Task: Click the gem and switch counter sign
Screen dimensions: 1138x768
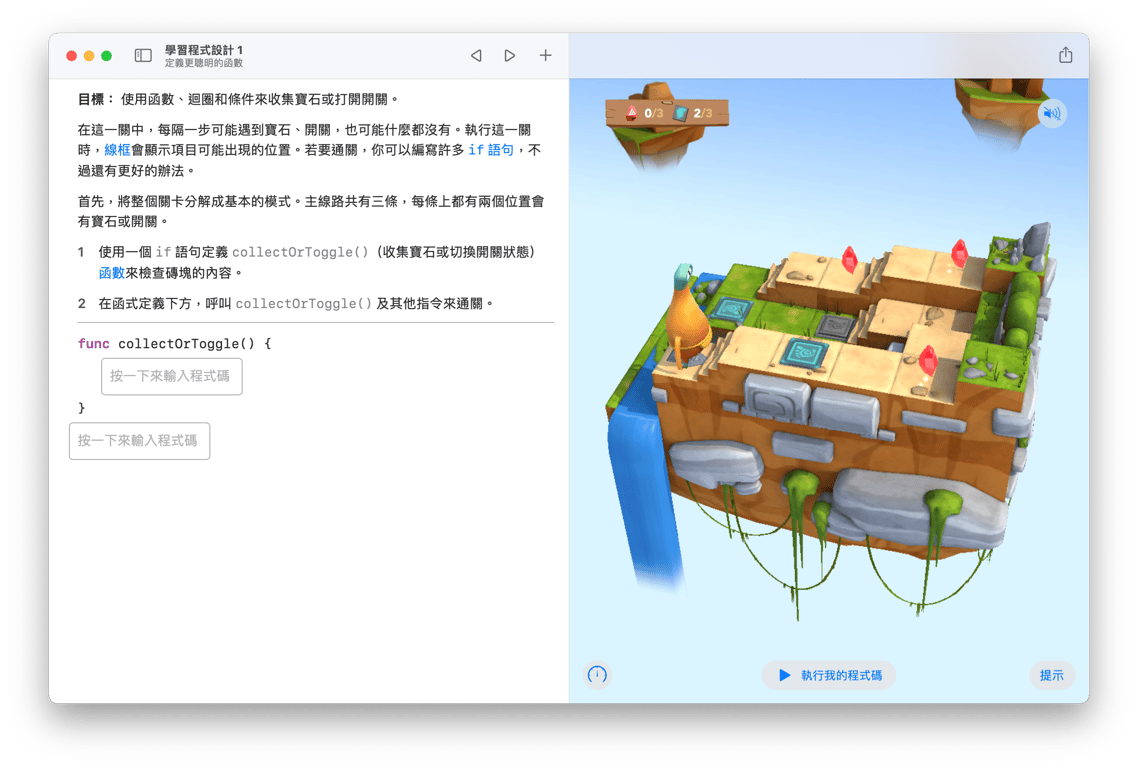Action: [x=667, y=113]
